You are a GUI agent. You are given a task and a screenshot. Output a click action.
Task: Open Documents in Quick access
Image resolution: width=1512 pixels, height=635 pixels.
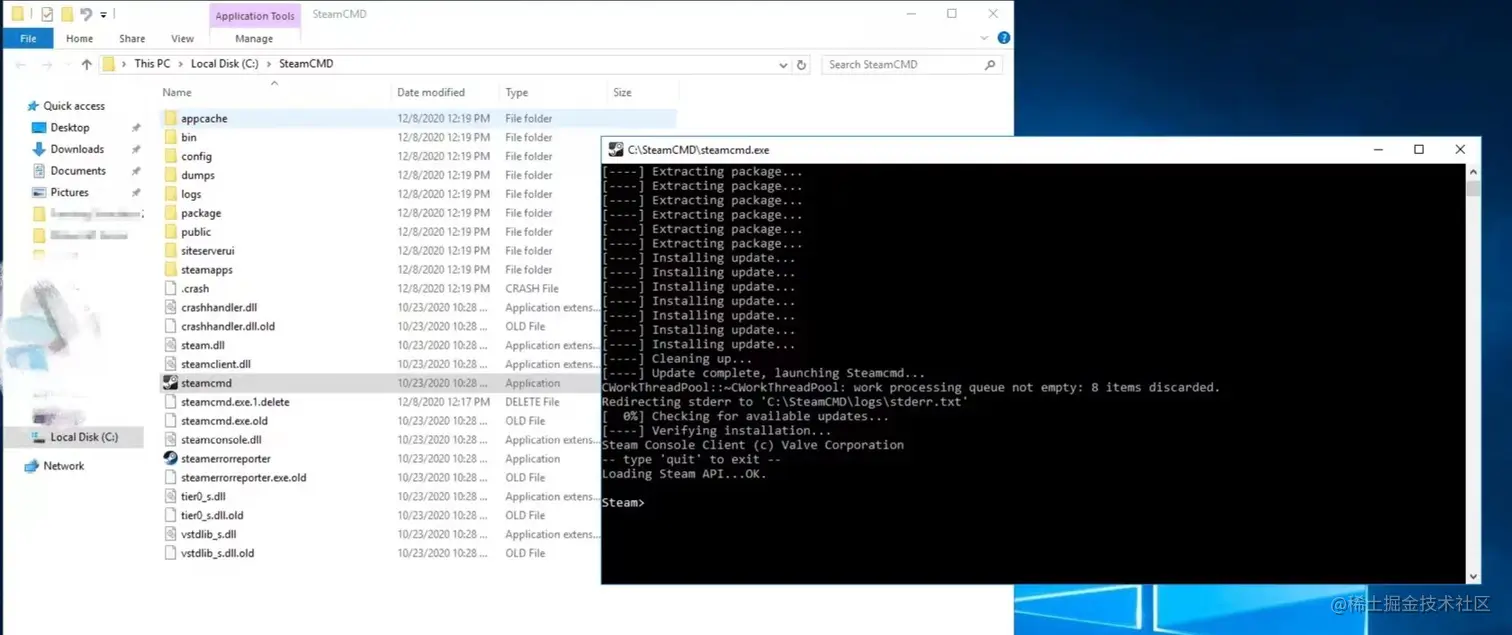click(78, 171)
